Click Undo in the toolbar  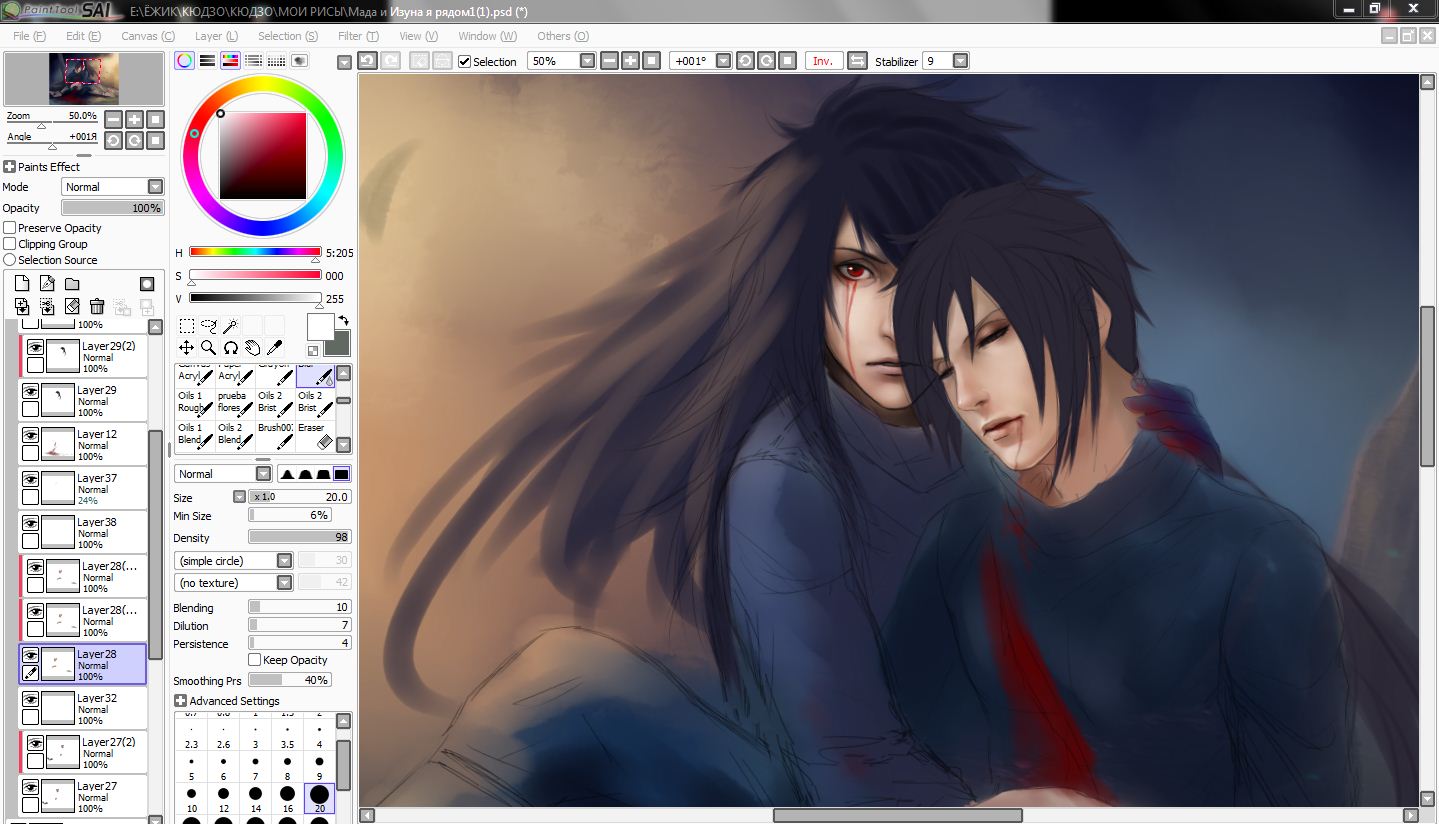367,61
